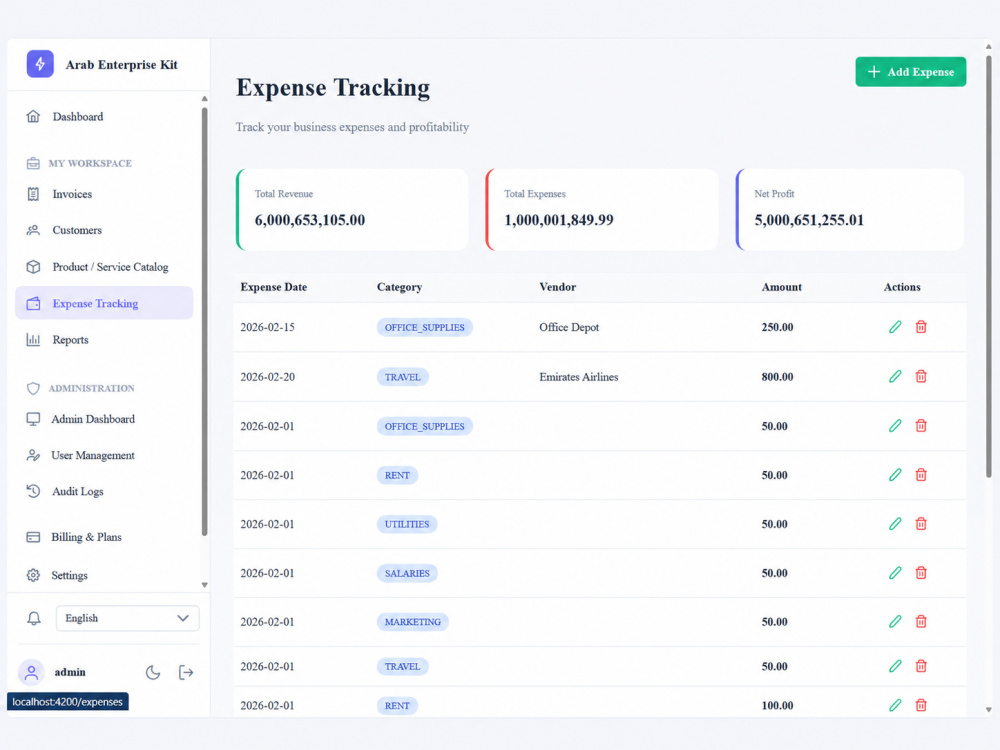The height and width of the screenshot is (750, 1000).
Task: Click the SALARIES category badge
Action: (407, 573)
